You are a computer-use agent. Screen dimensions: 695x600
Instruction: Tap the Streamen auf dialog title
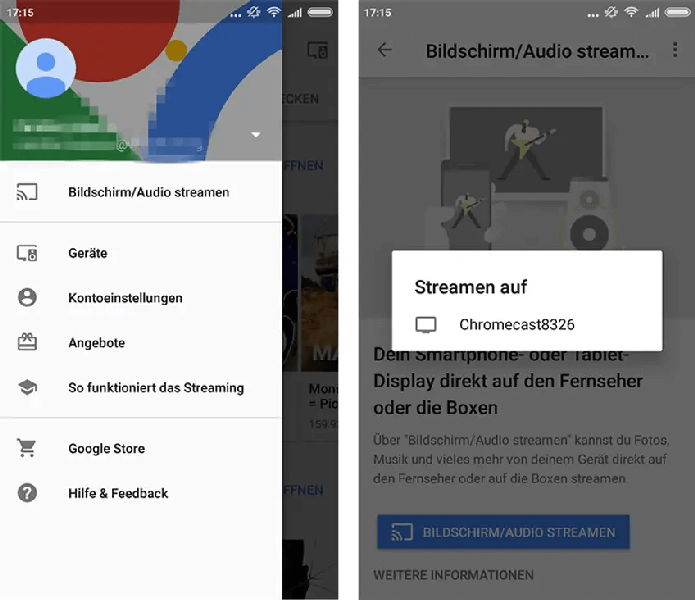pyautogui.click(x=471, y=287)
